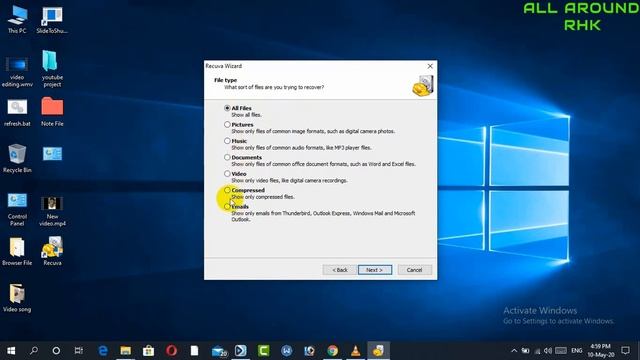The width and height of the screenshot is (640, 360).
Task: Open Task View on the taskbar
Action: click(79, 351)
